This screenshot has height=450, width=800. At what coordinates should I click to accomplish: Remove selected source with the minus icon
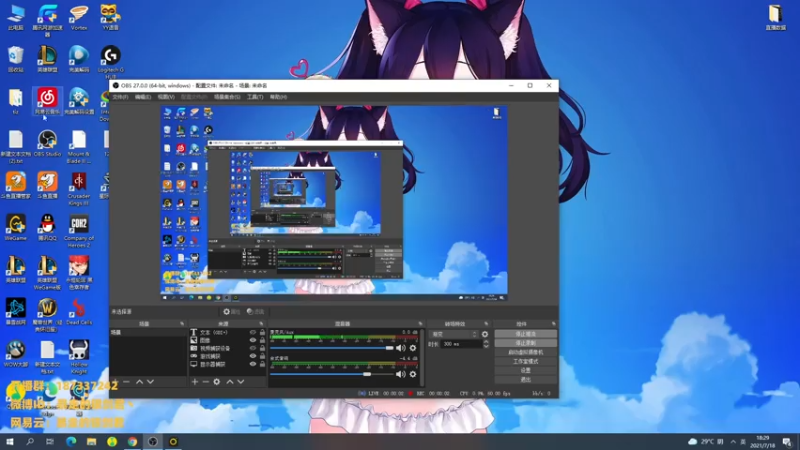[x=206, y=382]
